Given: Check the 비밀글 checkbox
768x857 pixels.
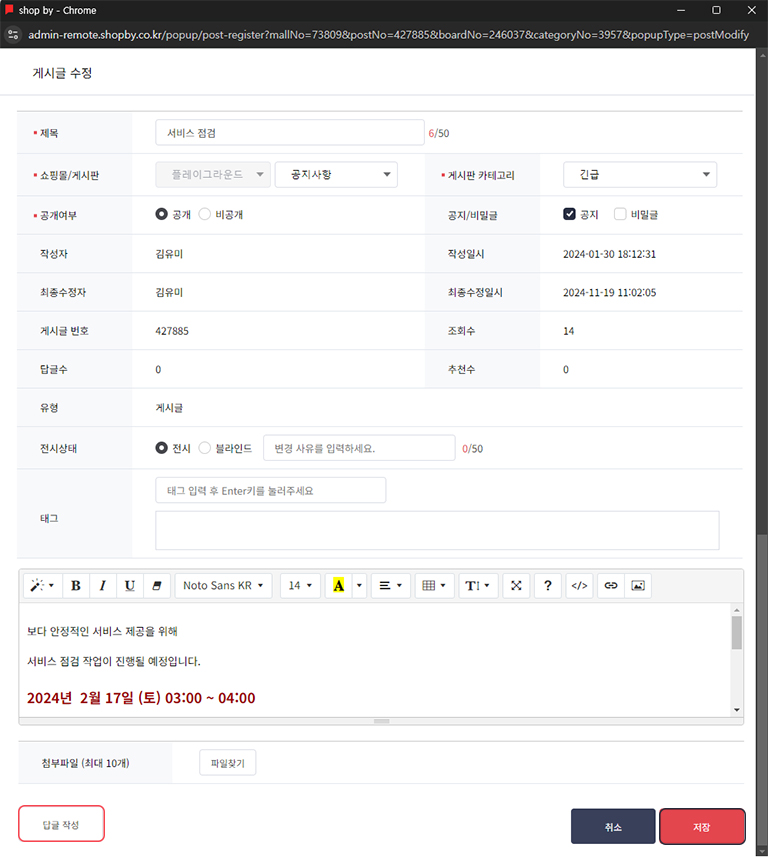Looking at the screenshot, I should click(x=620, y=214).
